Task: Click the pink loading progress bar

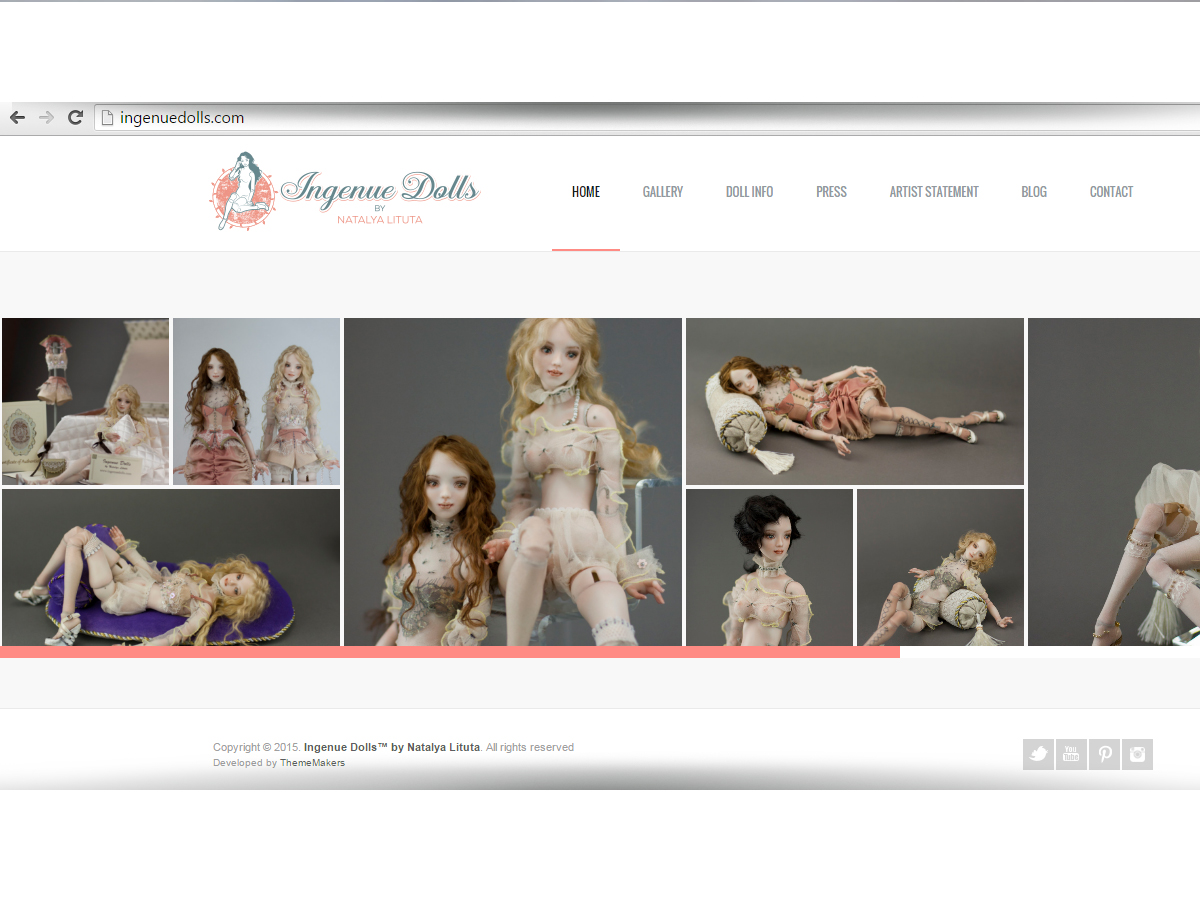Action: (x=450, y=651)
